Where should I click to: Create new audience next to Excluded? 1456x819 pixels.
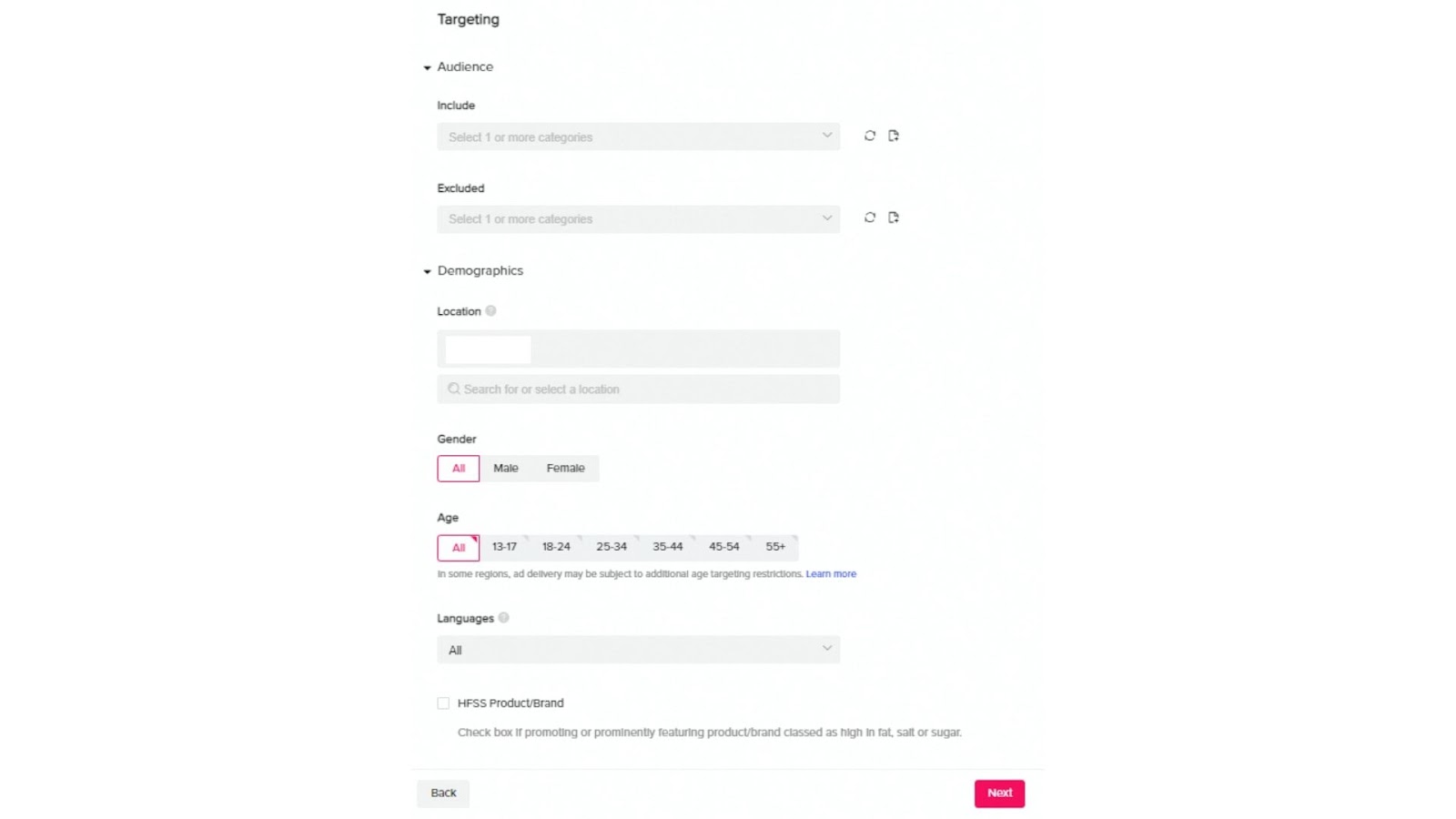point(894,217)
